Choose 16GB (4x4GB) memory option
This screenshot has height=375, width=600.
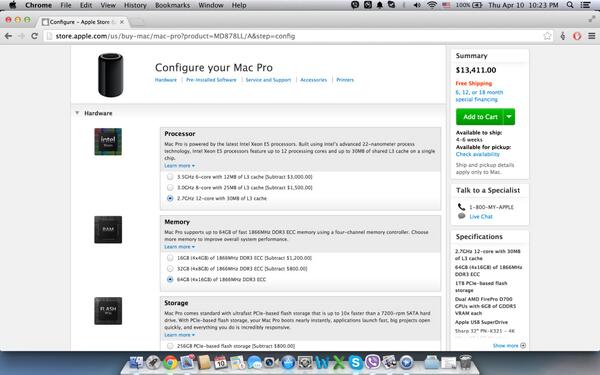click(x=170, y=258)
